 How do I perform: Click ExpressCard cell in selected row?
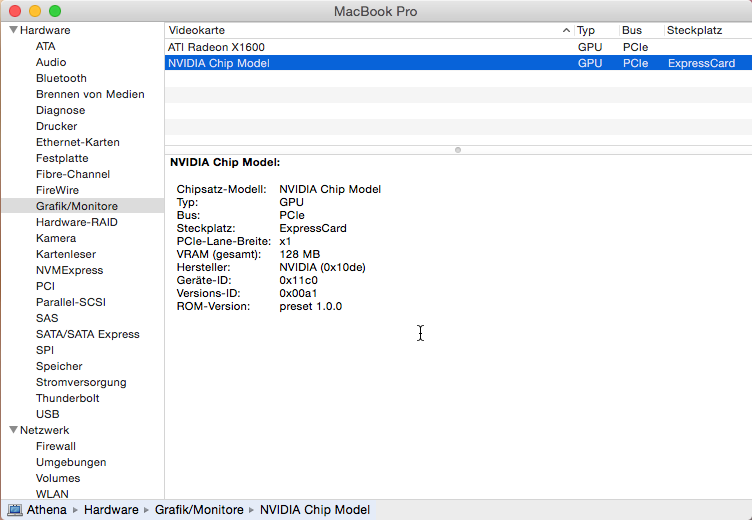[701, 63]
